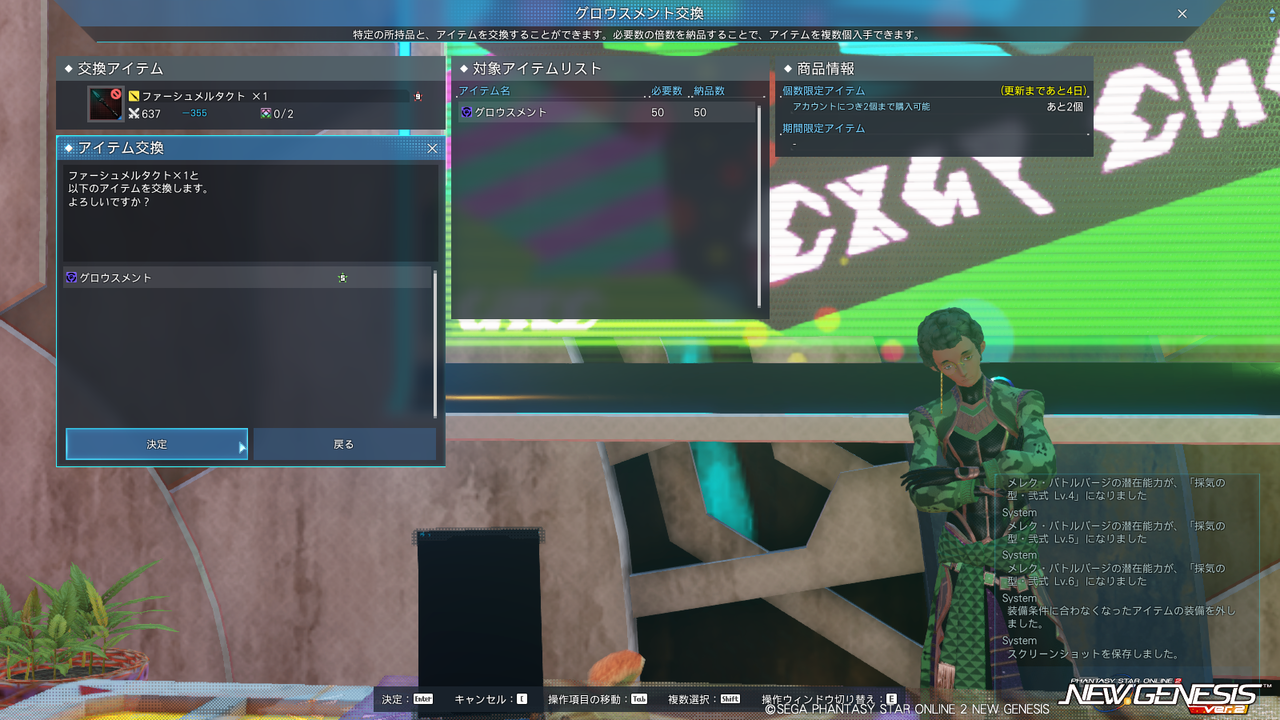The height and width of the screenshot is (720, 1280).
Task: Click the アイテム名 column header
Action: (x=484, y=91)
